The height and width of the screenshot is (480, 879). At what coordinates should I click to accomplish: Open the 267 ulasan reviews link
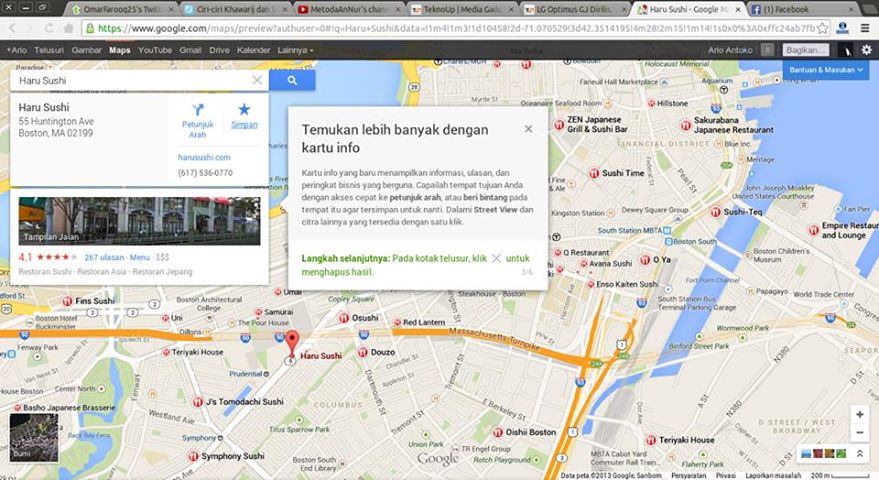[x=104, y=257]
